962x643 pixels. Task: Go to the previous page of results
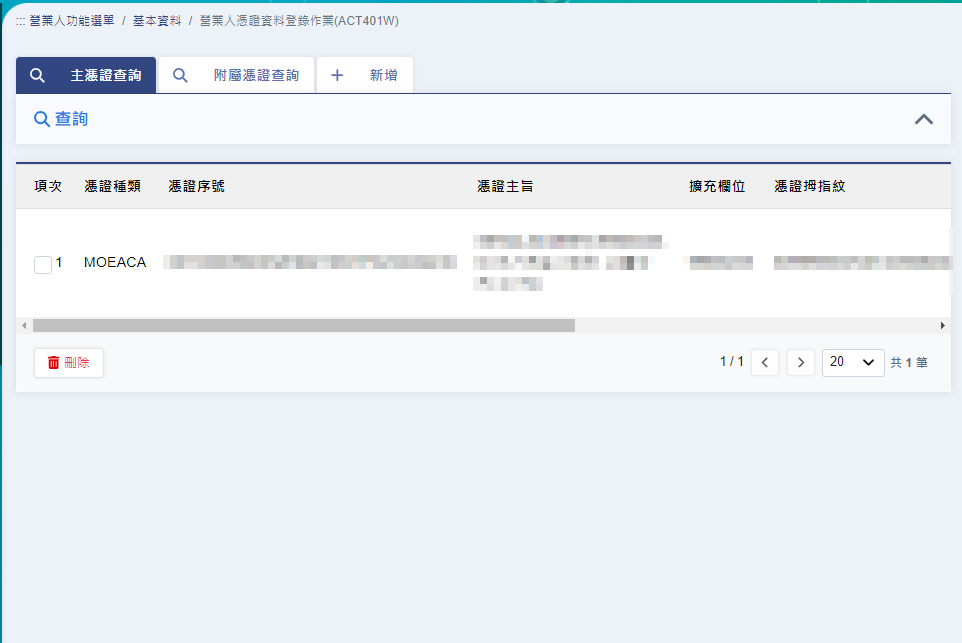[x=764, y=363]
